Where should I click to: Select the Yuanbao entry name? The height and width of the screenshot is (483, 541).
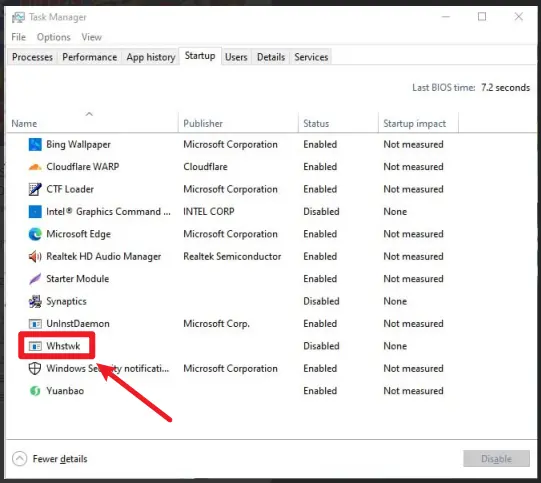pos(65,391)
